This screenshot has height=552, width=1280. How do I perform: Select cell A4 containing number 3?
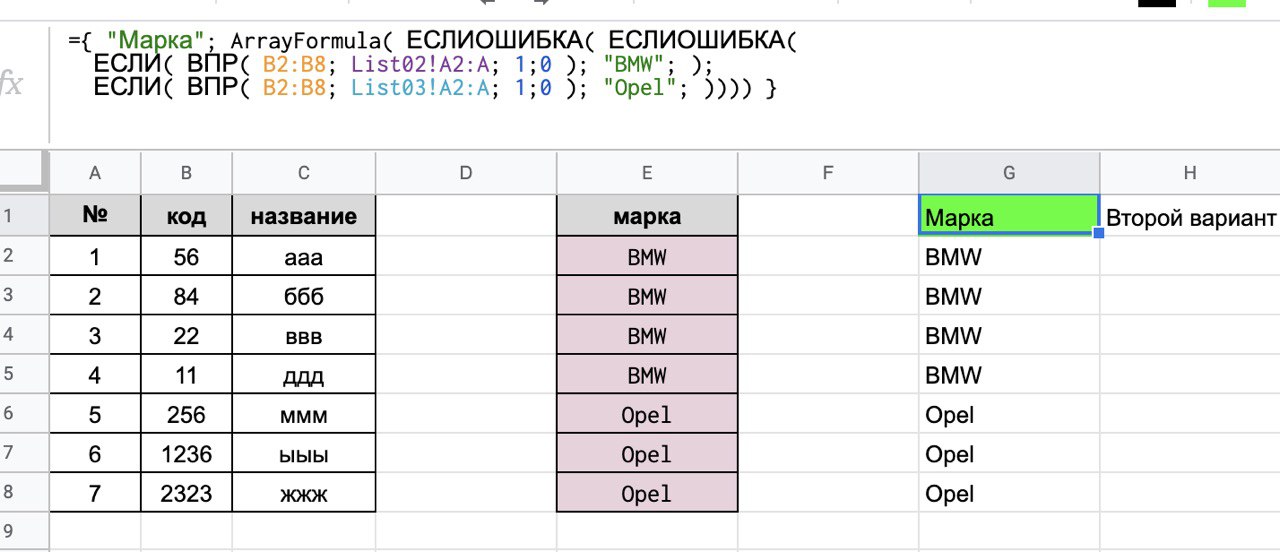tap(95, 336)
